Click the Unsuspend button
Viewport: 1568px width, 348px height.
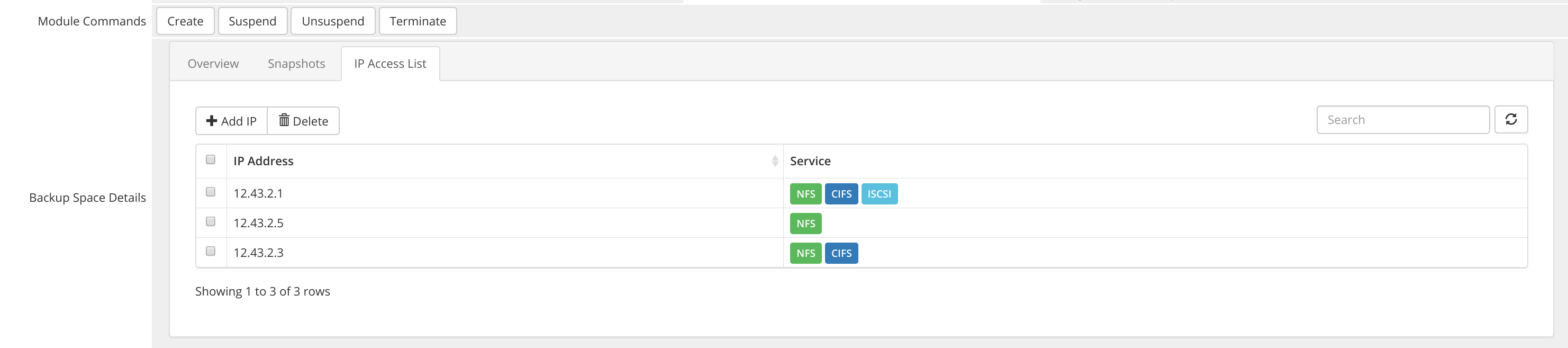(332, 21)
